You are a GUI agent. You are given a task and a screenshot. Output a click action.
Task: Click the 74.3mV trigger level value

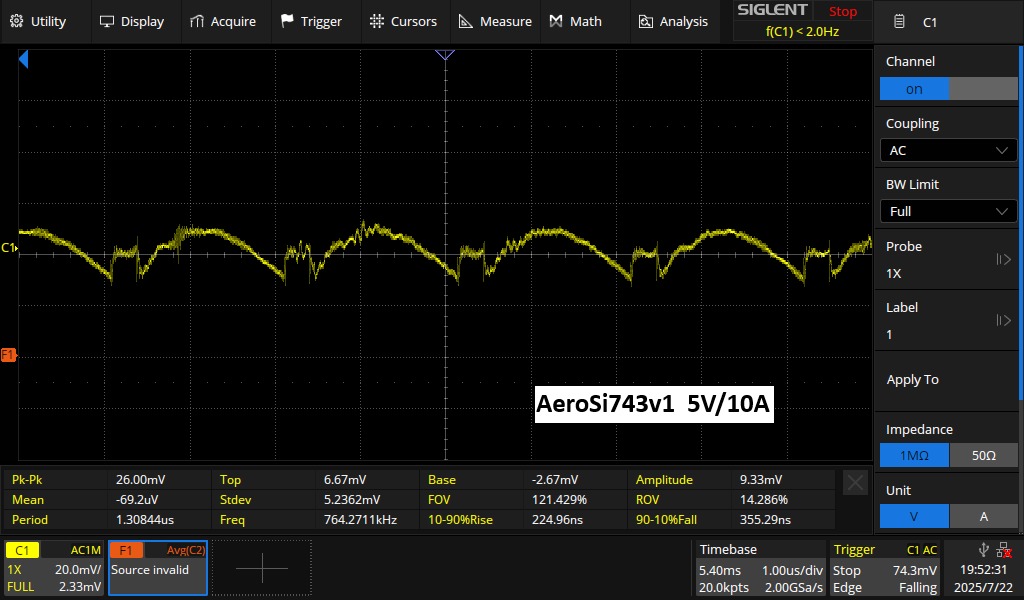[x=914, y=570]
